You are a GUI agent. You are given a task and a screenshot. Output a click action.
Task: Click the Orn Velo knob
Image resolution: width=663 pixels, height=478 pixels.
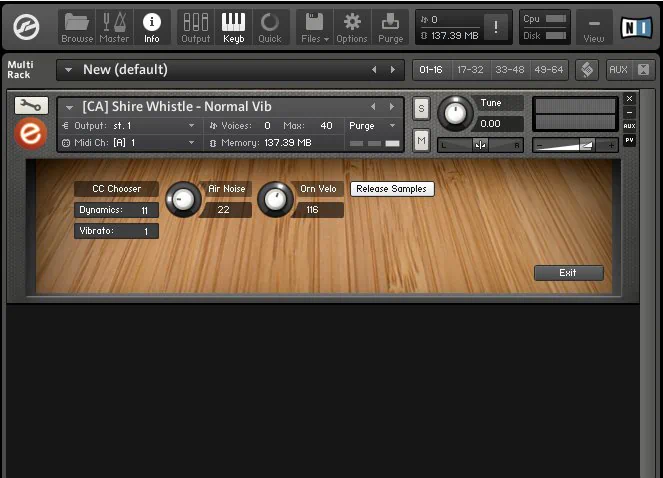(x=275, y=199)
